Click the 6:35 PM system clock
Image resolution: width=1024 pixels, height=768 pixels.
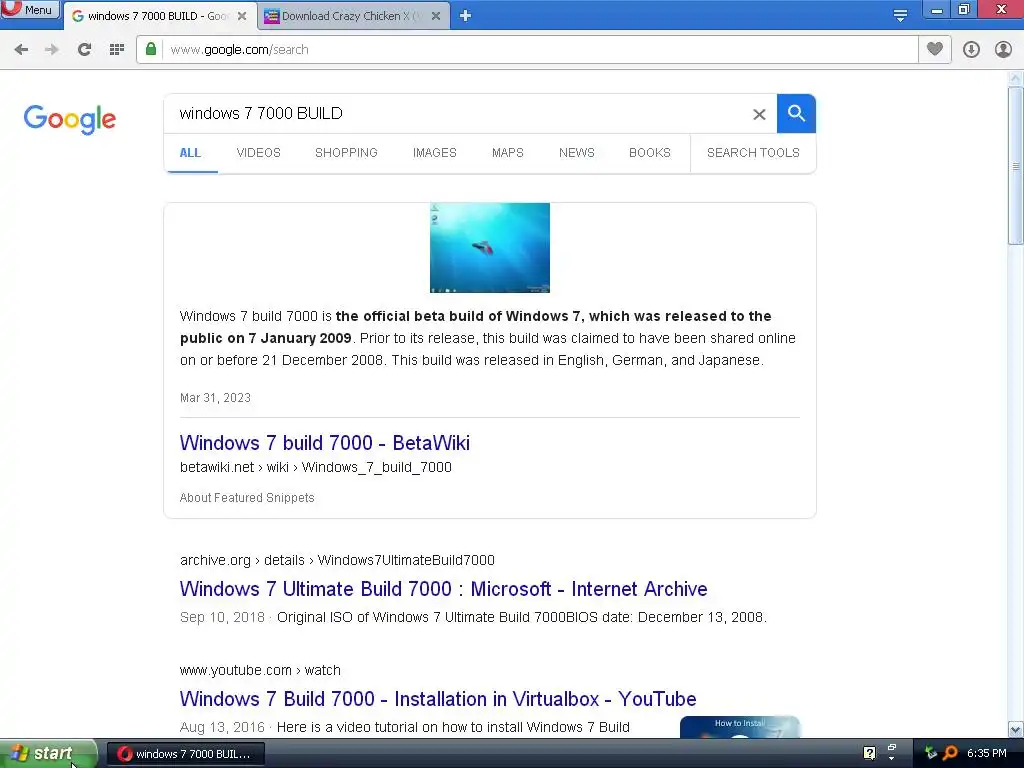pyautogui.click(x=987, y=753)
